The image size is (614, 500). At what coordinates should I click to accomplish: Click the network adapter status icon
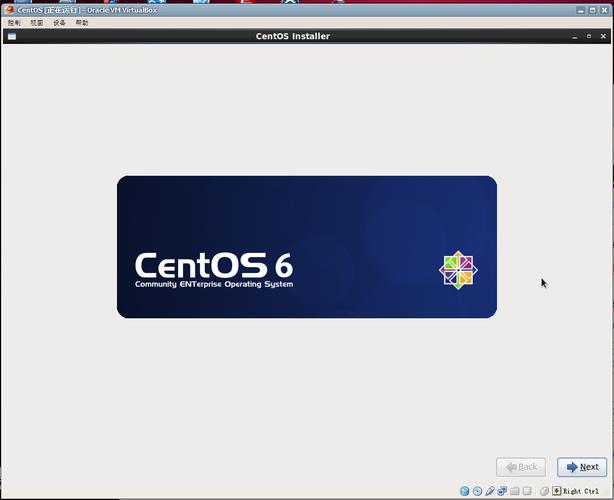pos(501,491)
